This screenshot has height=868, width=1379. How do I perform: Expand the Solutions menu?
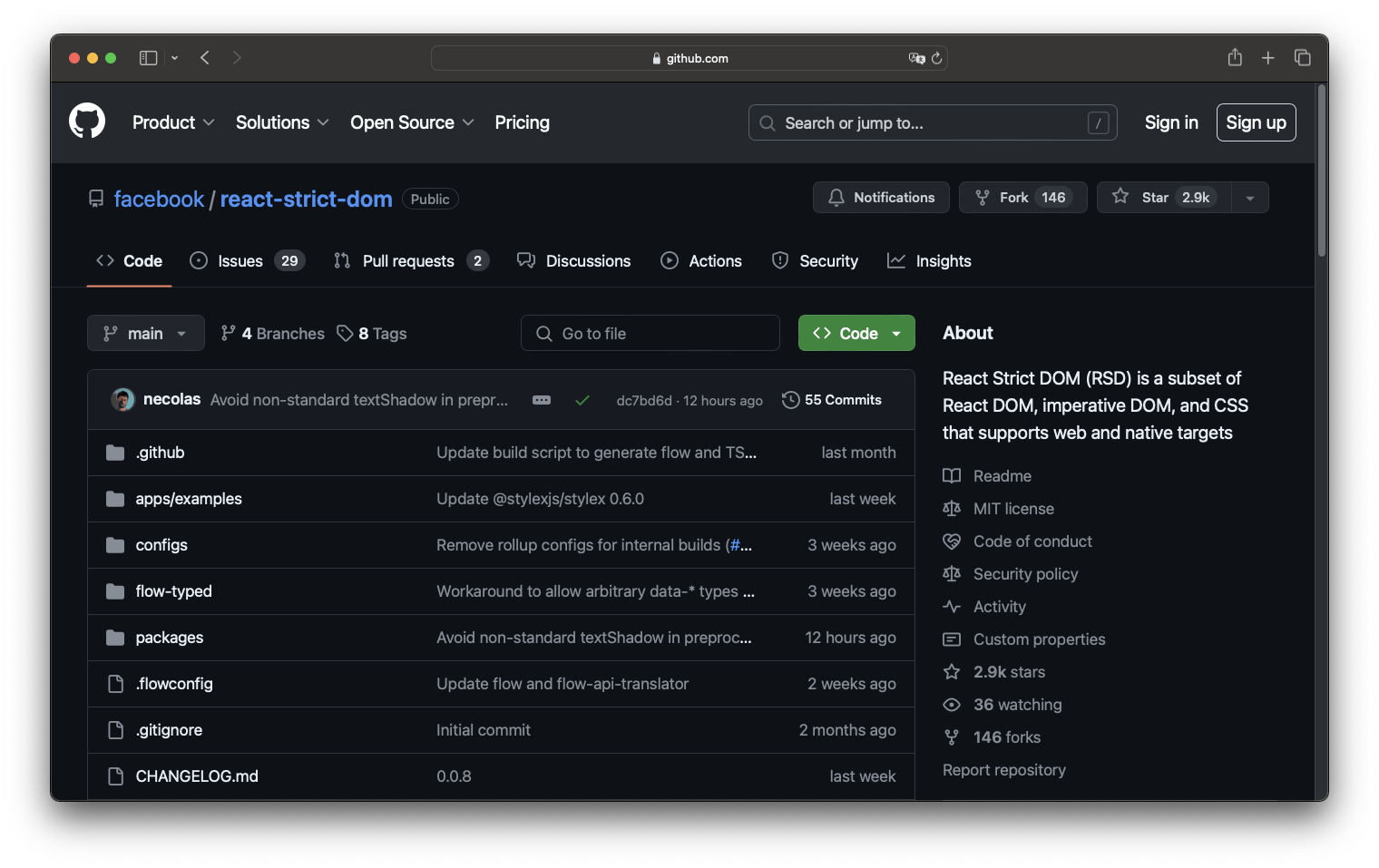tap(282, 122)
